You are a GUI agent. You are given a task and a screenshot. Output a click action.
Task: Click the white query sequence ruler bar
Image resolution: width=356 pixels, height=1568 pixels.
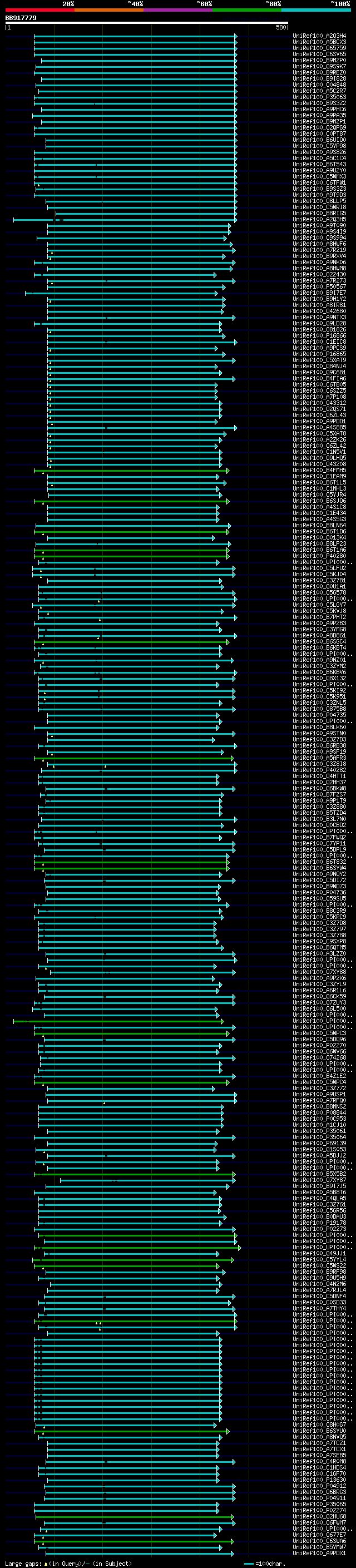[x=147, y=22]
